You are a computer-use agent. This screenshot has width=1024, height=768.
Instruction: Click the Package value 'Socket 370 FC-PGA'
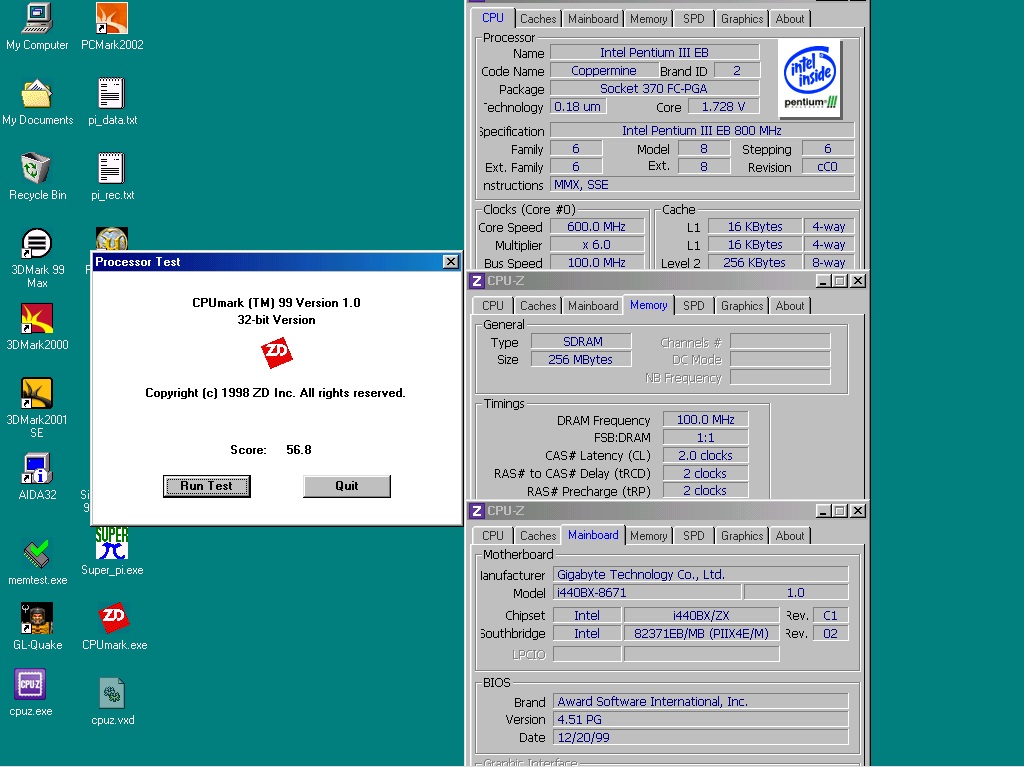[654, 88]
